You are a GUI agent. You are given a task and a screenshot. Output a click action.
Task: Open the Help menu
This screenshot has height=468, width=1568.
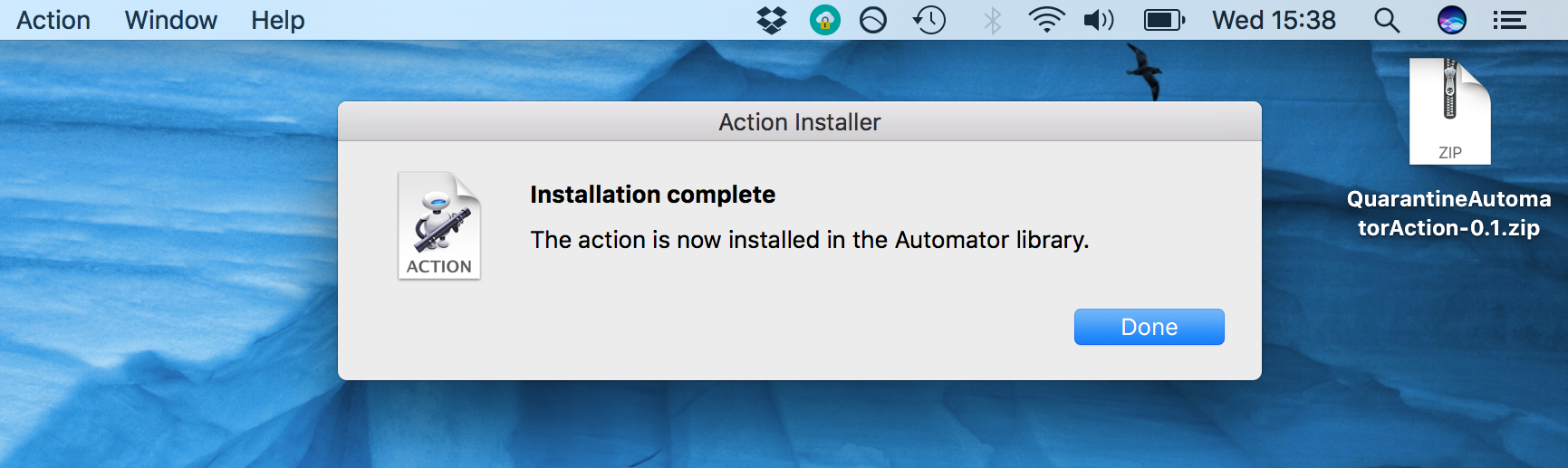[277, 20]
